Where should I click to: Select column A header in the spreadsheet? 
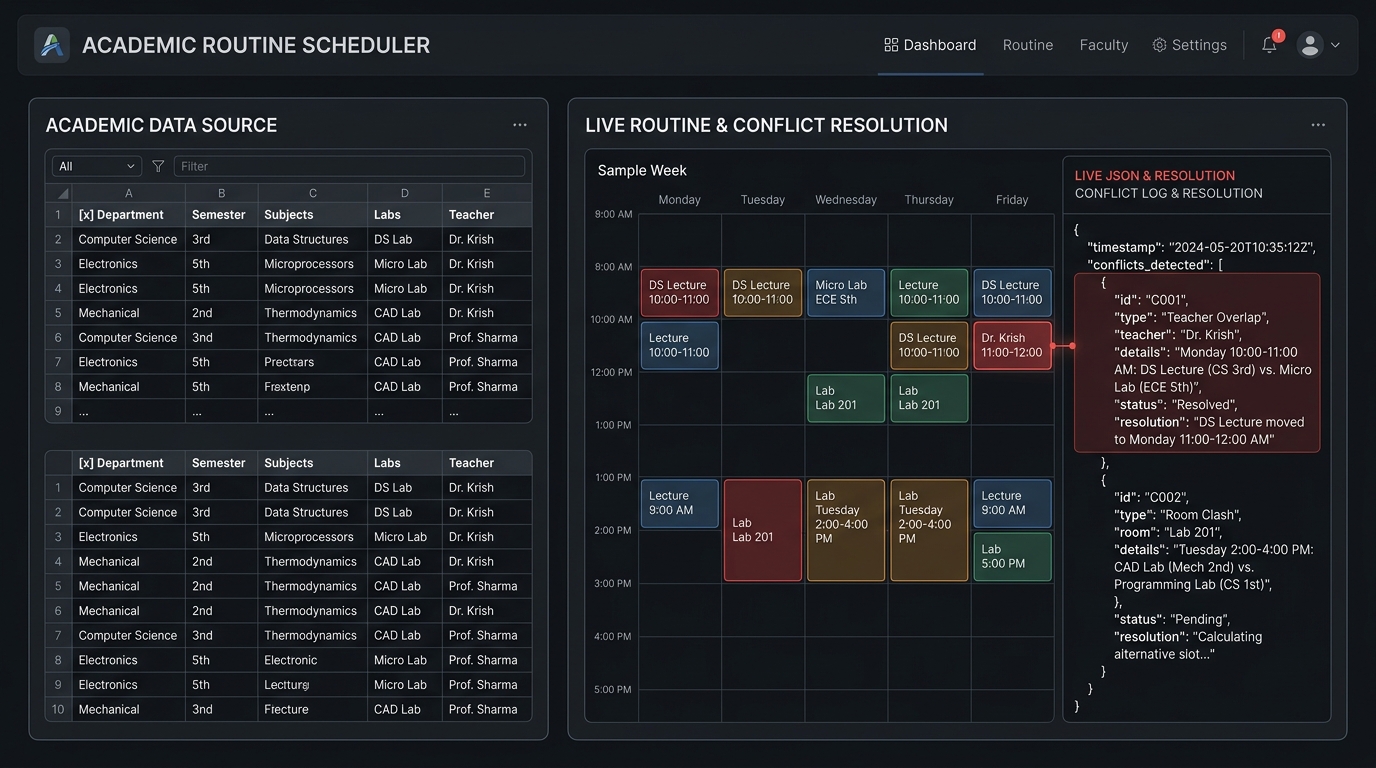(129, 193)
